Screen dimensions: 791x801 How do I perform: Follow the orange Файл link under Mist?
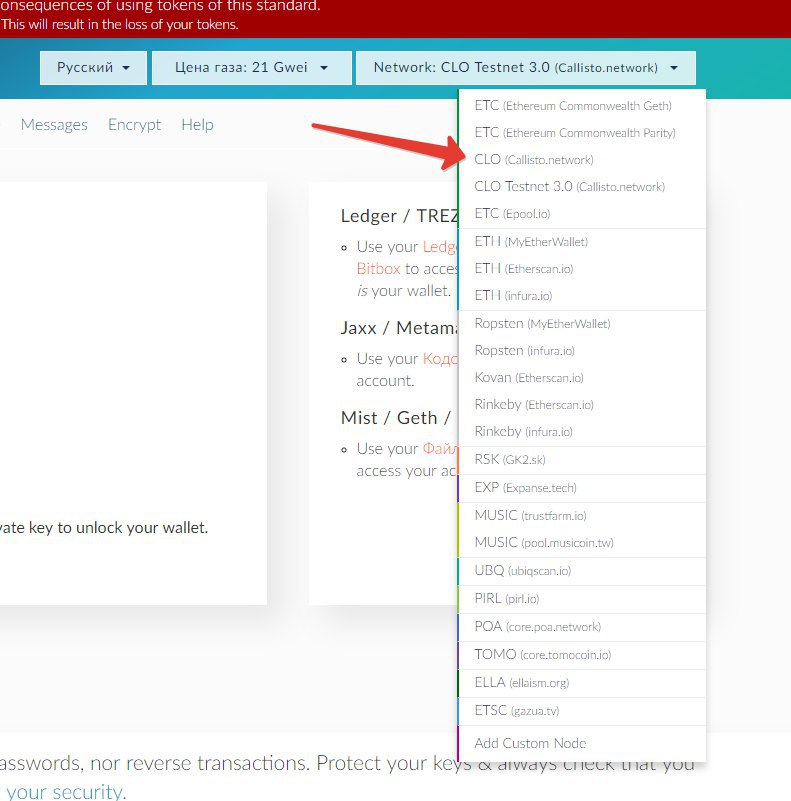[x=440, y=449]
